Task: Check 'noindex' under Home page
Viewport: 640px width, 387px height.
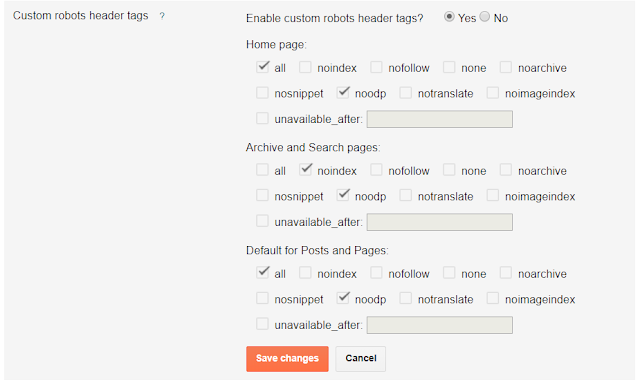Action: coord(305,67)
